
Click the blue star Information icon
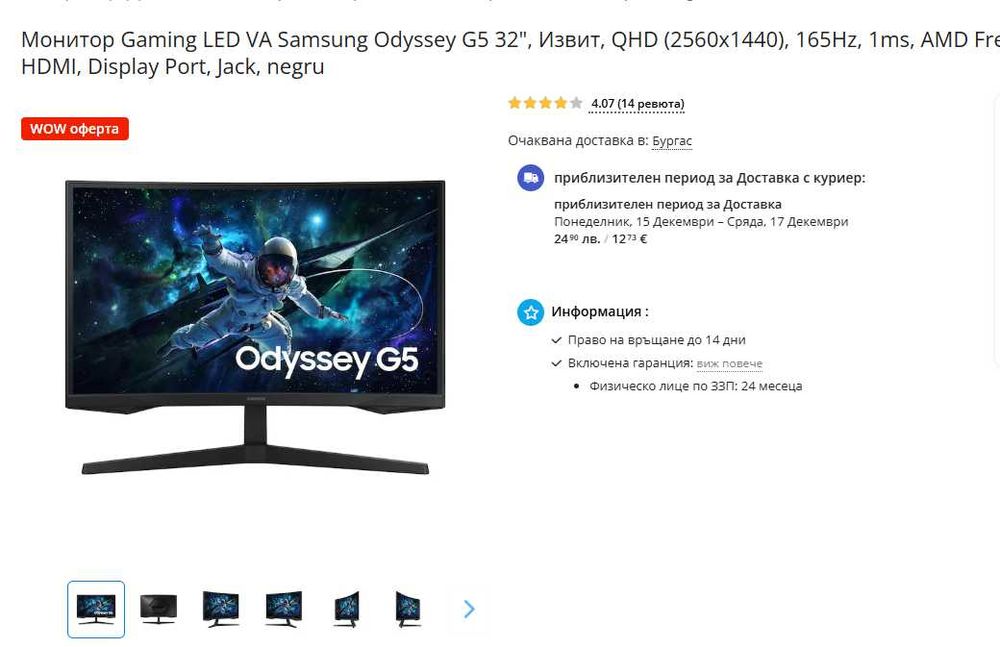click(x=531, y=312)
